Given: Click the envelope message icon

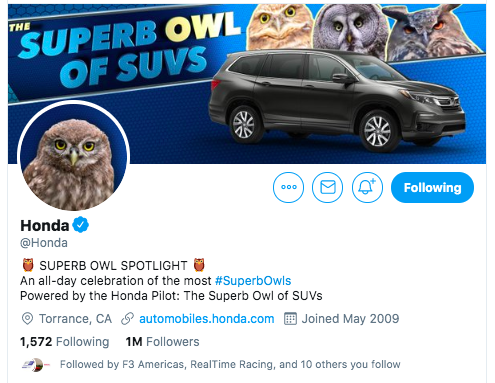Looking at the screenshot, I should (x=328, y=187).
